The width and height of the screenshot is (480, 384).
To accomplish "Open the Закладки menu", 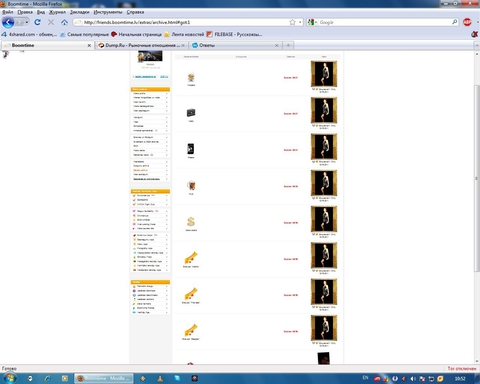I will tap(79, 12).
